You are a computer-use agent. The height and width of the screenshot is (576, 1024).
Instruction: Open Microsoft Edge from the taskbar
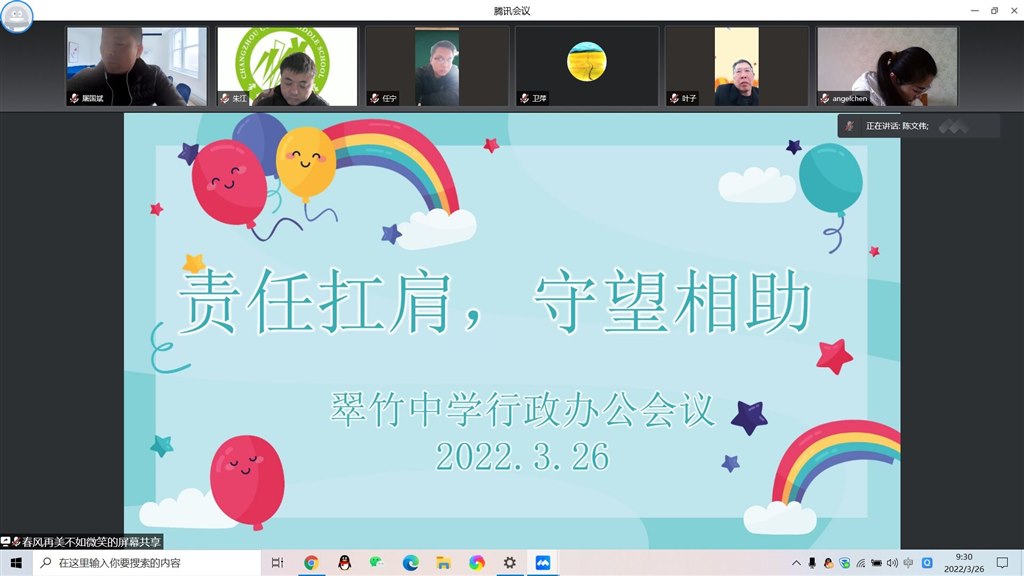(410, 562)
